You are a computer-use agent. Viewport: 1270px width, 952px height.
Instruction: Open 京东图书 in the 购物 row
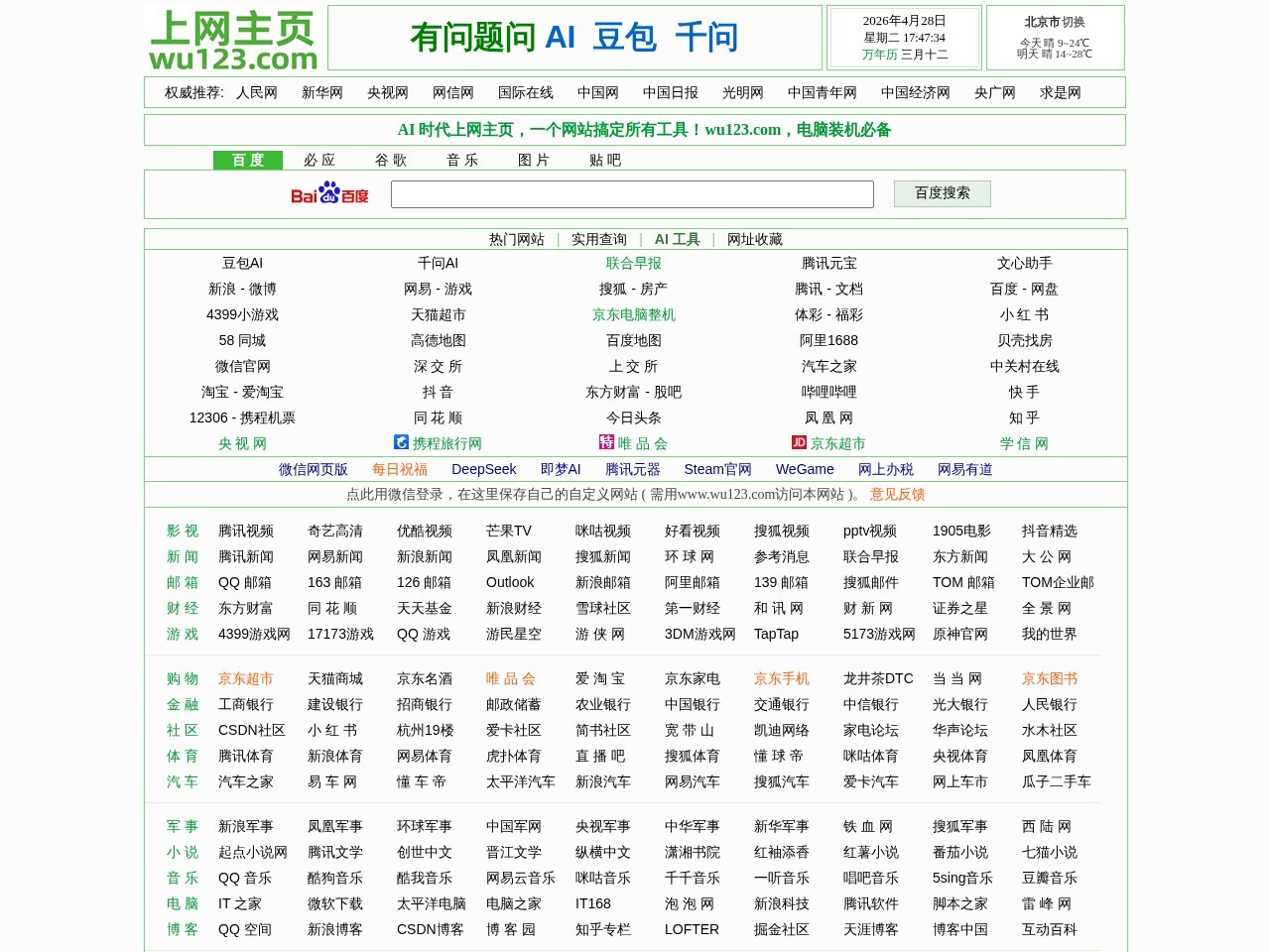(x=1050, y=678)
